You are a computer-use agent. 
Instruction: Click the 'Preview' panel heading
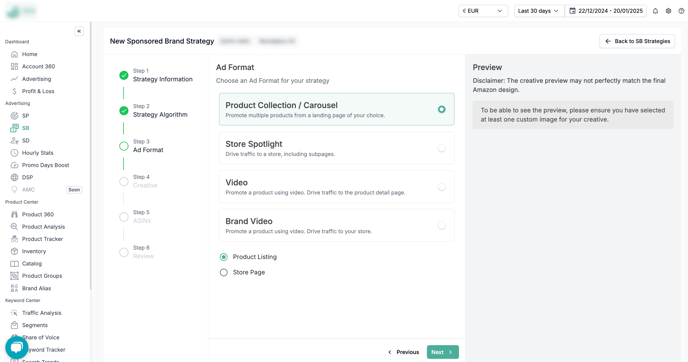(x=487, y=68)
